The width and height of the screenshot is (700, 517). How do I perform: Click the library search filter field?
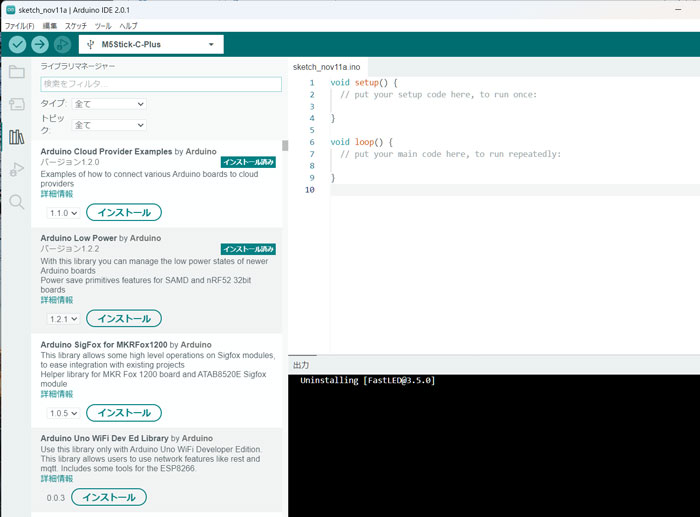(161, 84)
